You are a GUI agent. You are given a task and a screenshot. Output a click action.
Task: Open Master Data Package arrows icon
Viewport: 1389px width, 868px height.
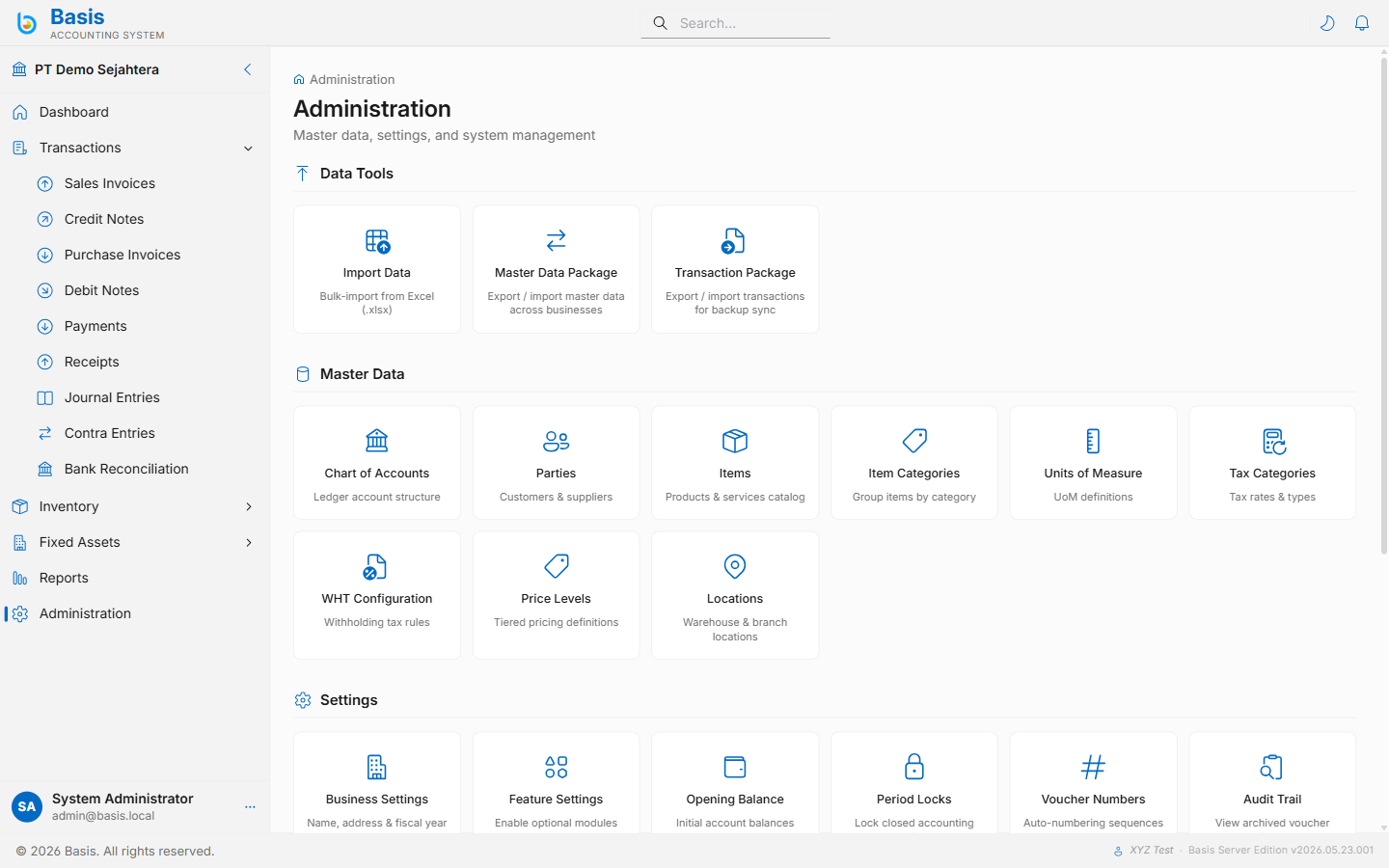point(557,239)
